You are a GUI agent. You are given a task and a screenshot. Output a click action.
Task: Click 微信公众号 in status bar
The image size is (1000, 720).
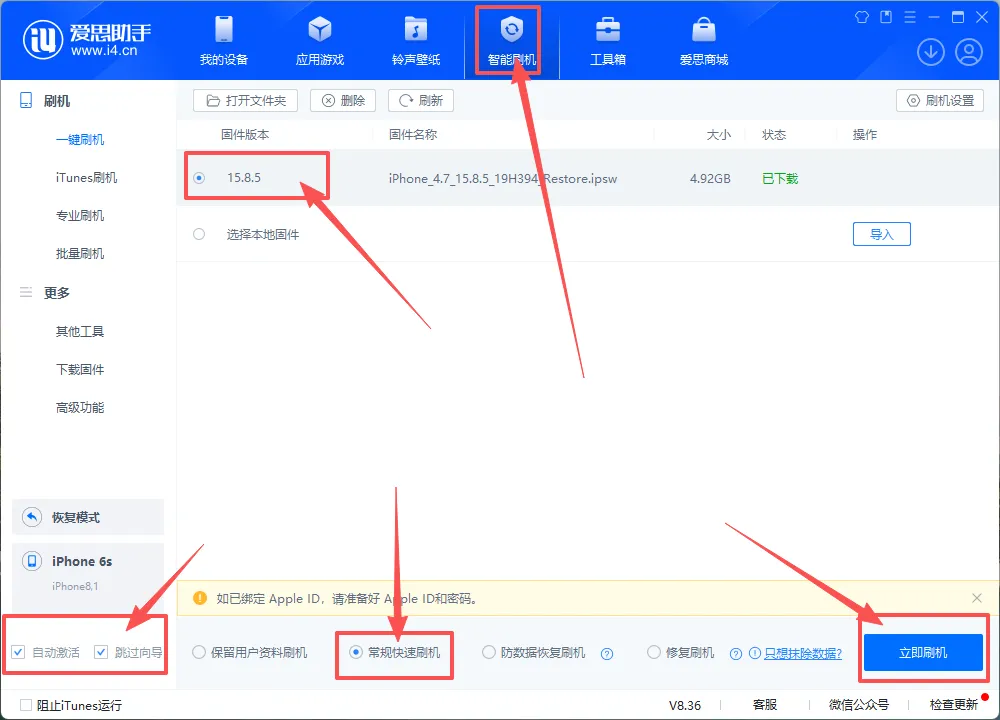coord(858,705)
